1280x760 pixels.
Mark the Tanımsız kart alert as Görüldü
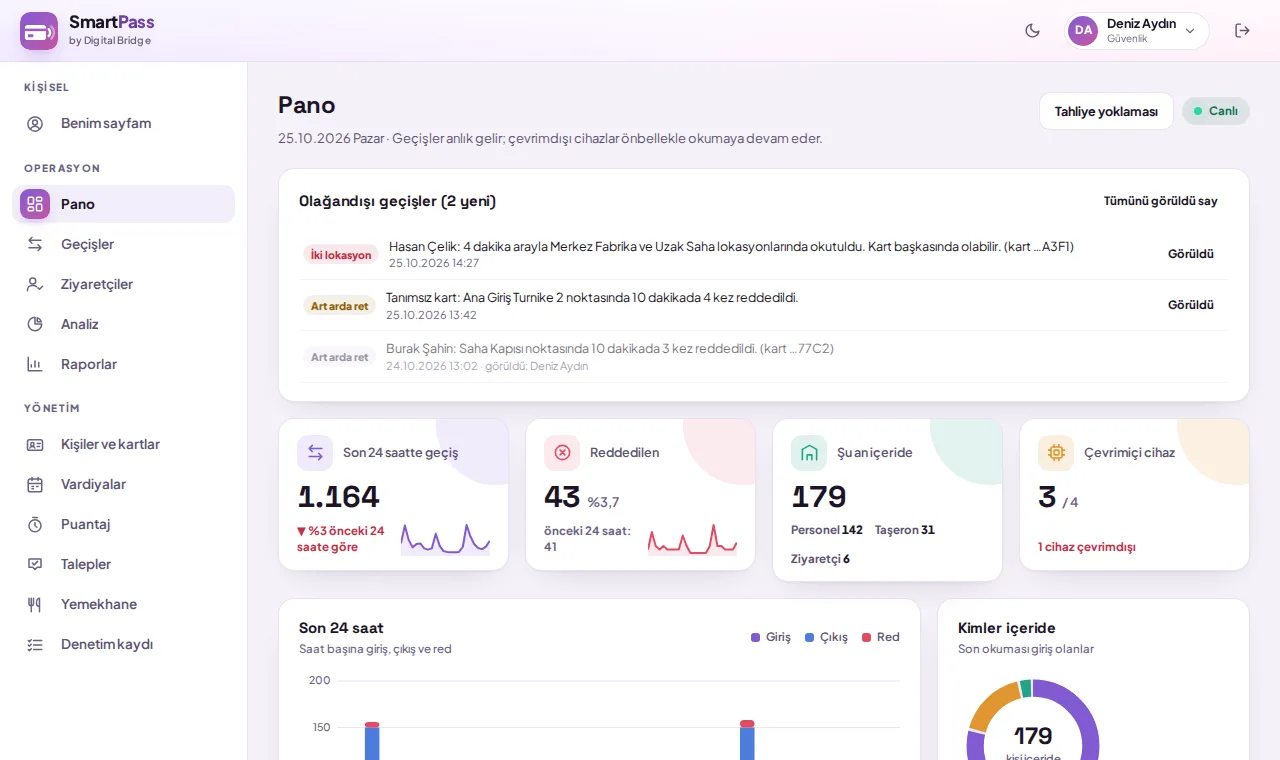pos(1191,305)
